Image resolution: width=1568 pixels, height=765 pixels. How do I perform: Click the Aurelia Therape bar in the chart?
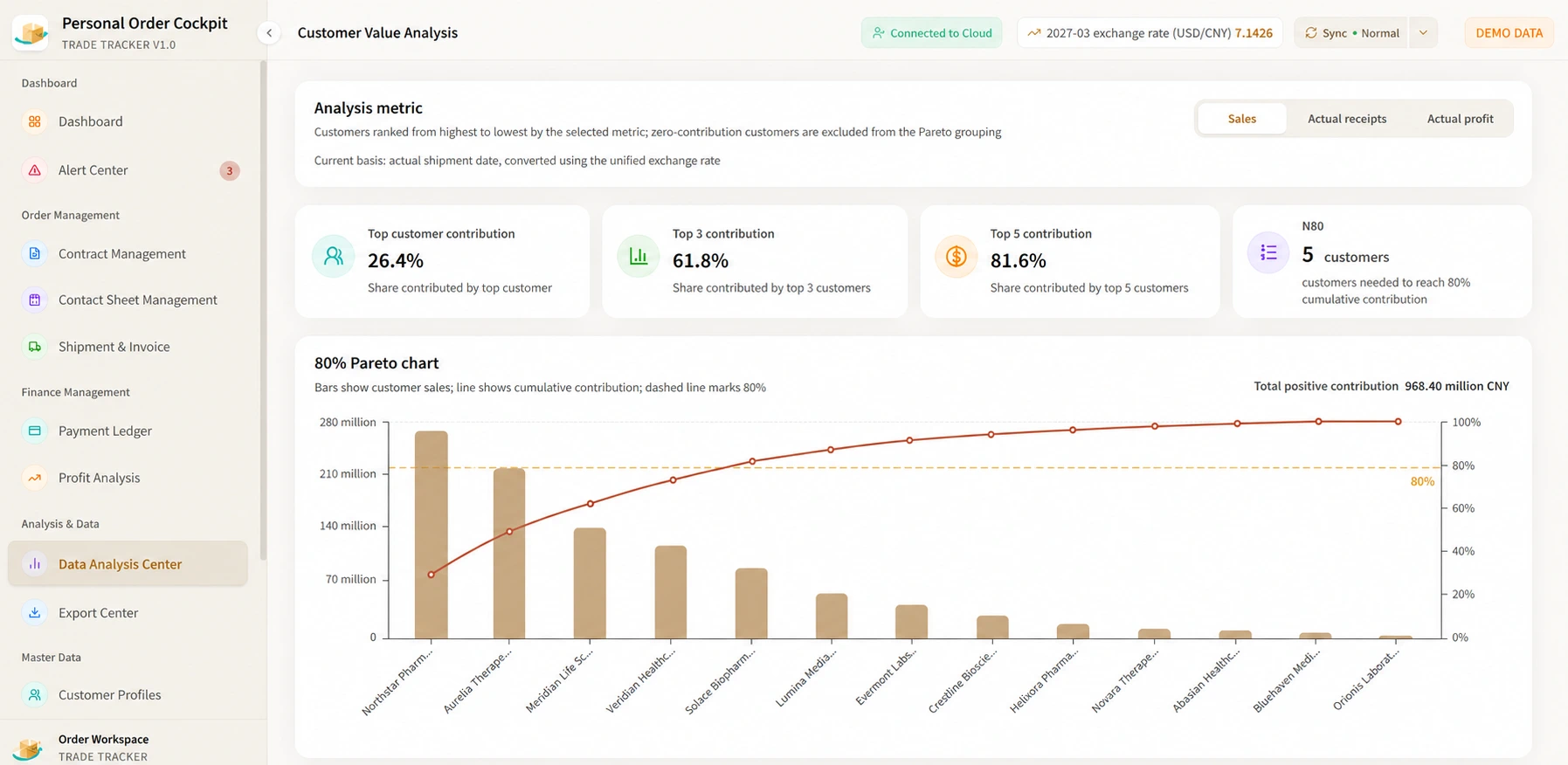point(509,554)
